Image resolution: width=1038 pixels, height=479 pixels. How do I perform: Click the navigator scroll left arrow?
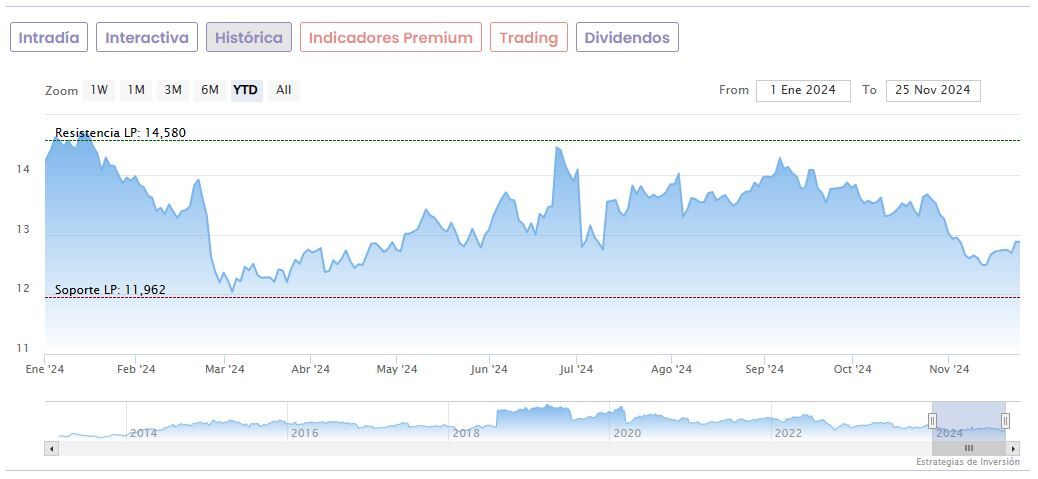[51, 449]
